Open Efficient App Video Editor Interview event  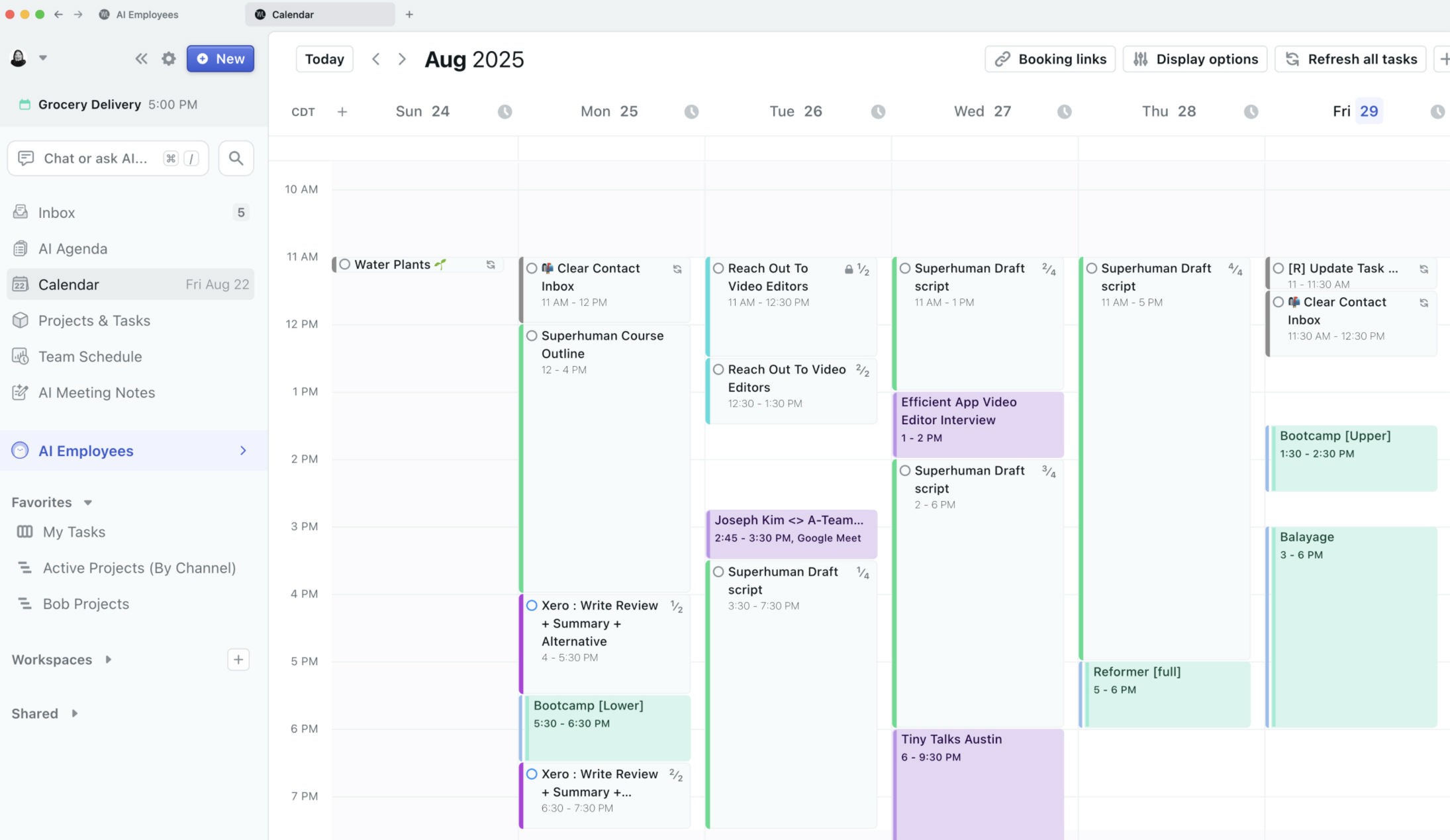[x=978, y=424]
